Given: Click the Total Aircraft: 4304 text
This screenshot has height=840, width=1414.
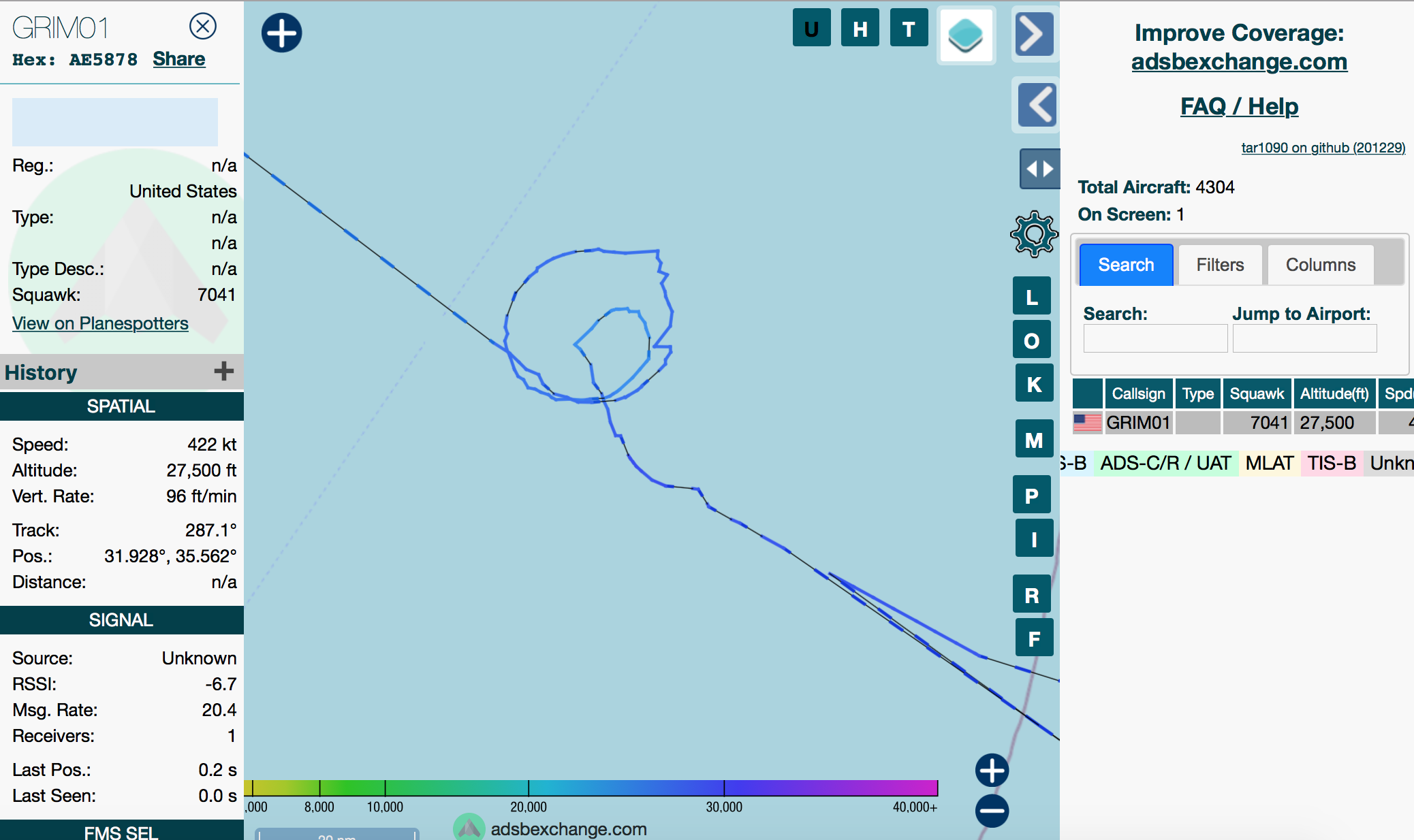Looking at the screenshot, I should point(1156,187).
